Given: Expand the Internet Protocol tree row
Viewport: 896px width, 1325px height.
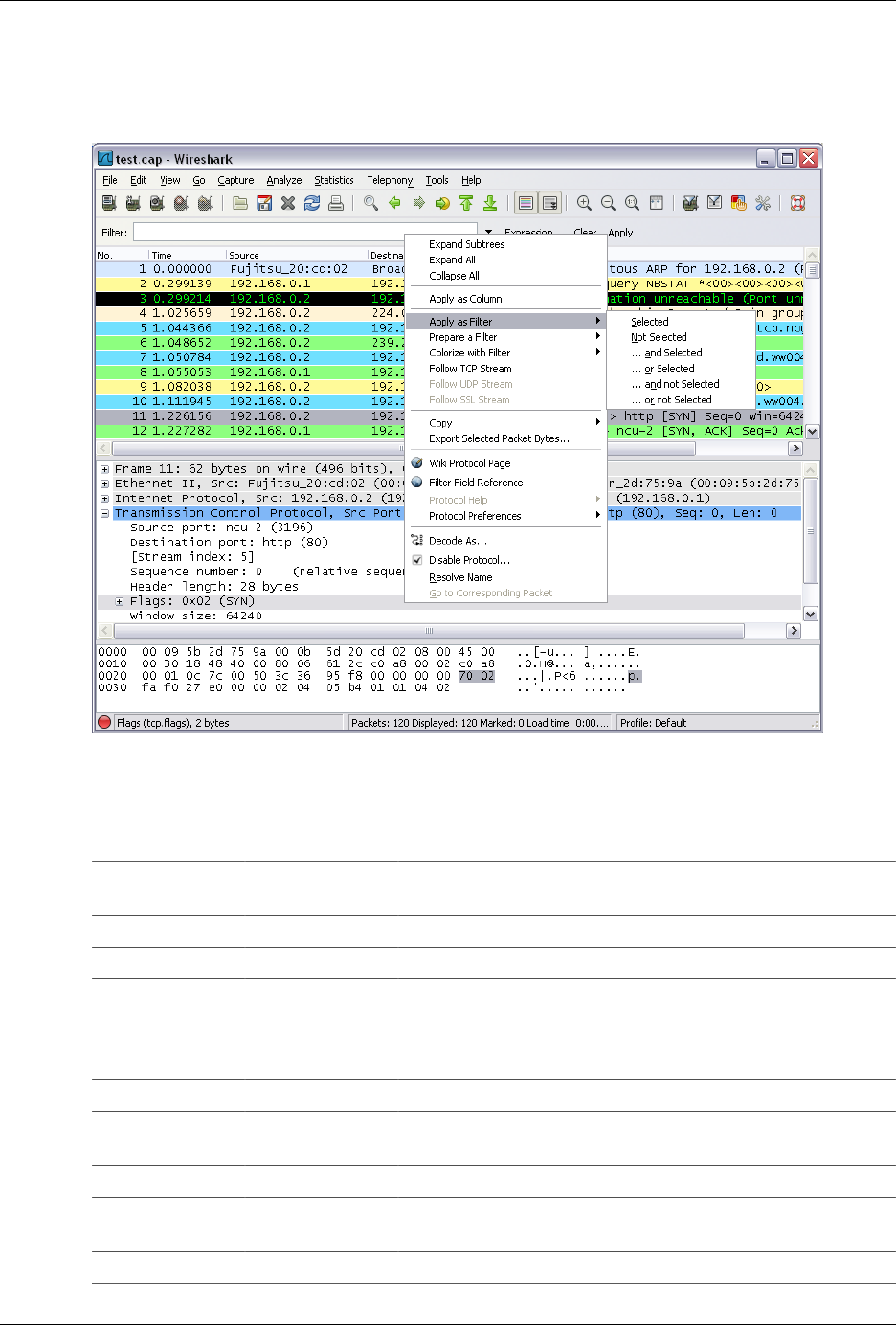Looking at the screenshot, I should (104, 498).
